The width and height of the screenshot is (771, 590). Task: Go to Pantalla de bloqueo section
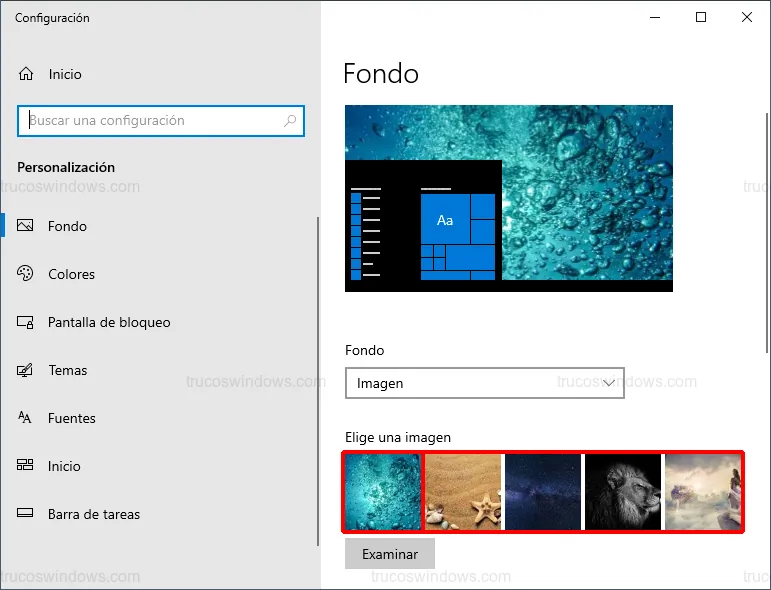coord(109,322)
